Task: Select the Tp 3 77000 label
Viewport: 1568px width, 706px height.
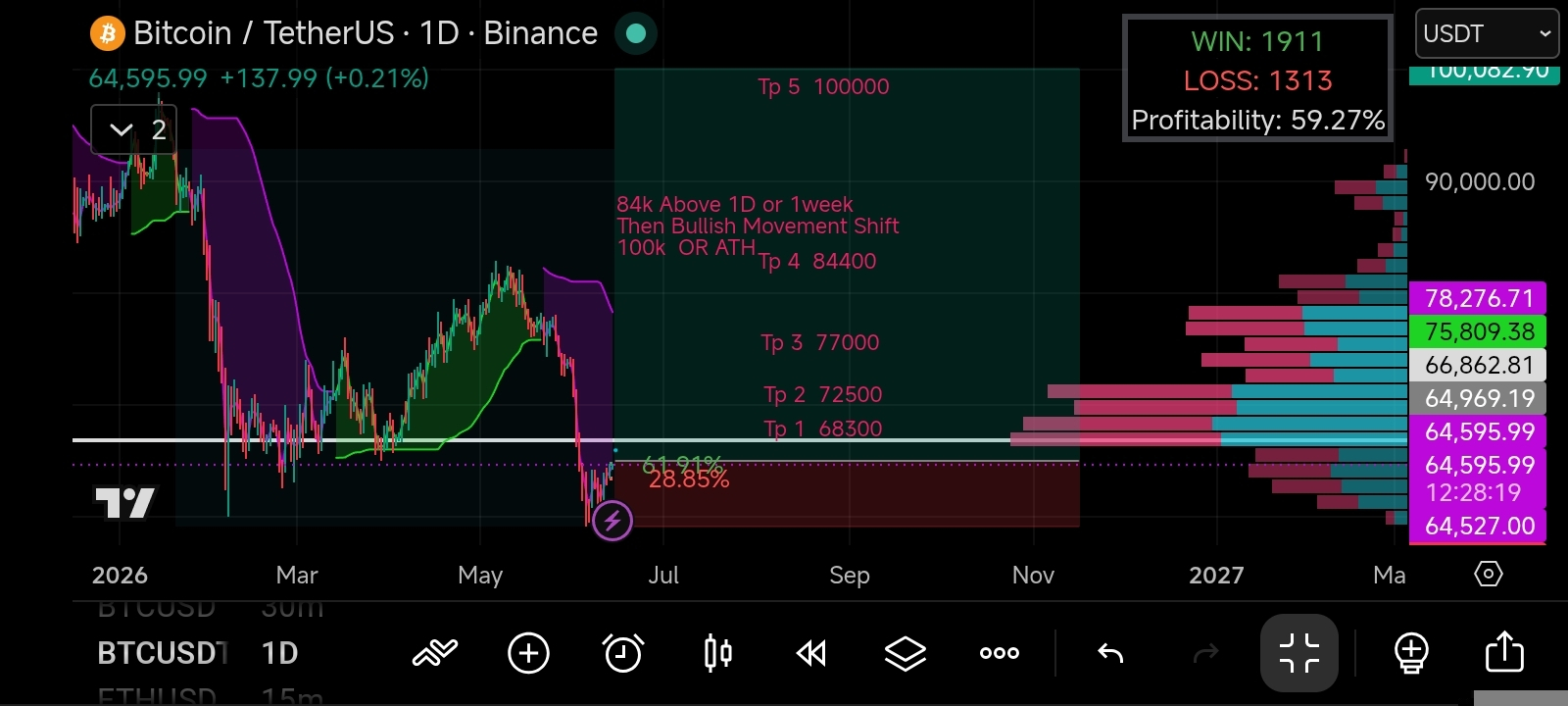Action: (x=819, y=342)
